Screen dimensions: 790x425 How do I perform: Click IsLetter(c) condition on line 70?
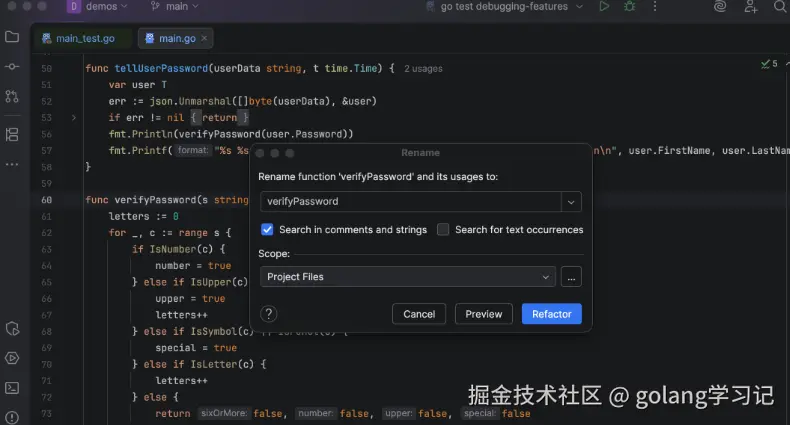click(222, 364)
